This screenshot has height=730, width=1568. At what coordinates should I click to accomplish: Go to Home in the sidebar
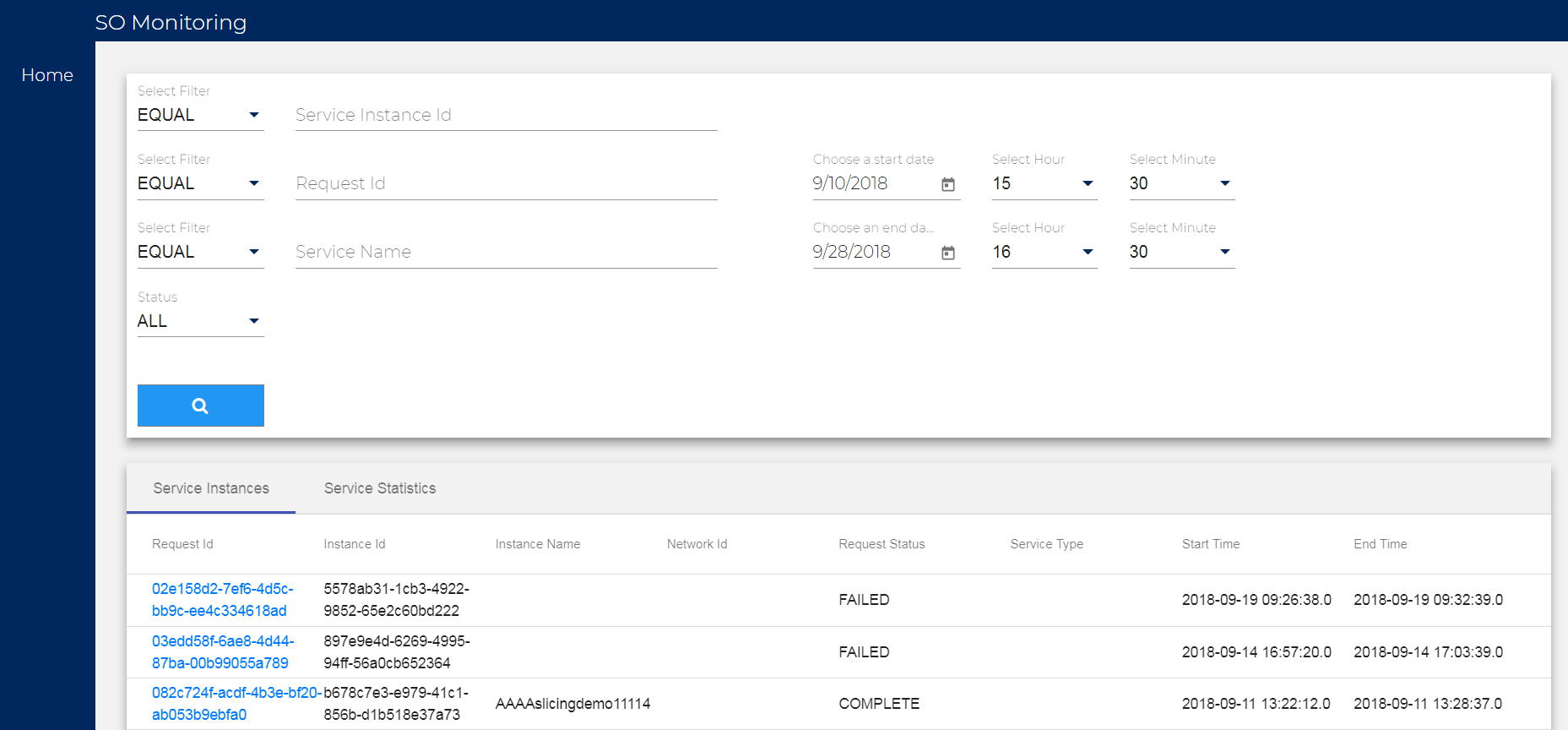tap(47, 75)
